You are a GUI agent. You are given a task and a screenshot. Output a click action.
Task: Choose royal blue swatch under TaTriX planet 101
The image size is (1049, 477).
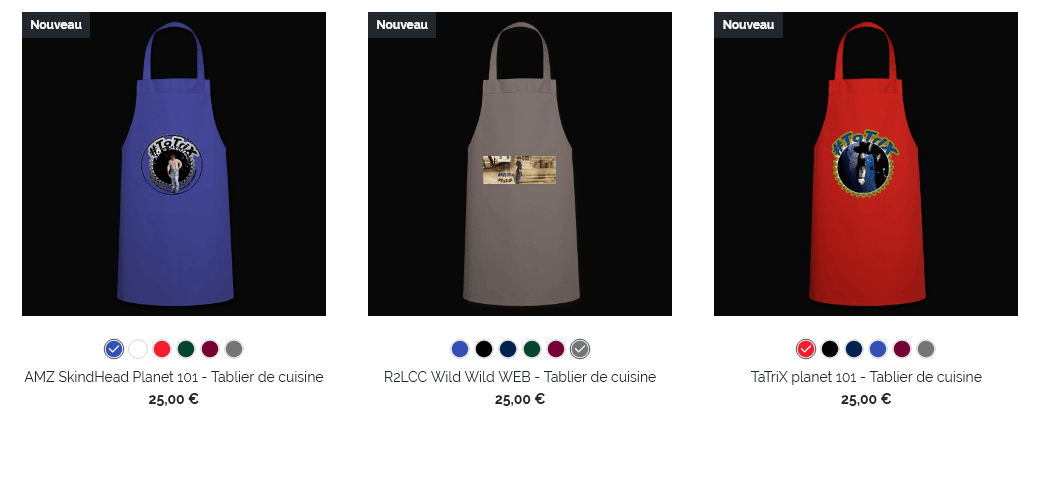pyautogui.click(x=878, y=349)
